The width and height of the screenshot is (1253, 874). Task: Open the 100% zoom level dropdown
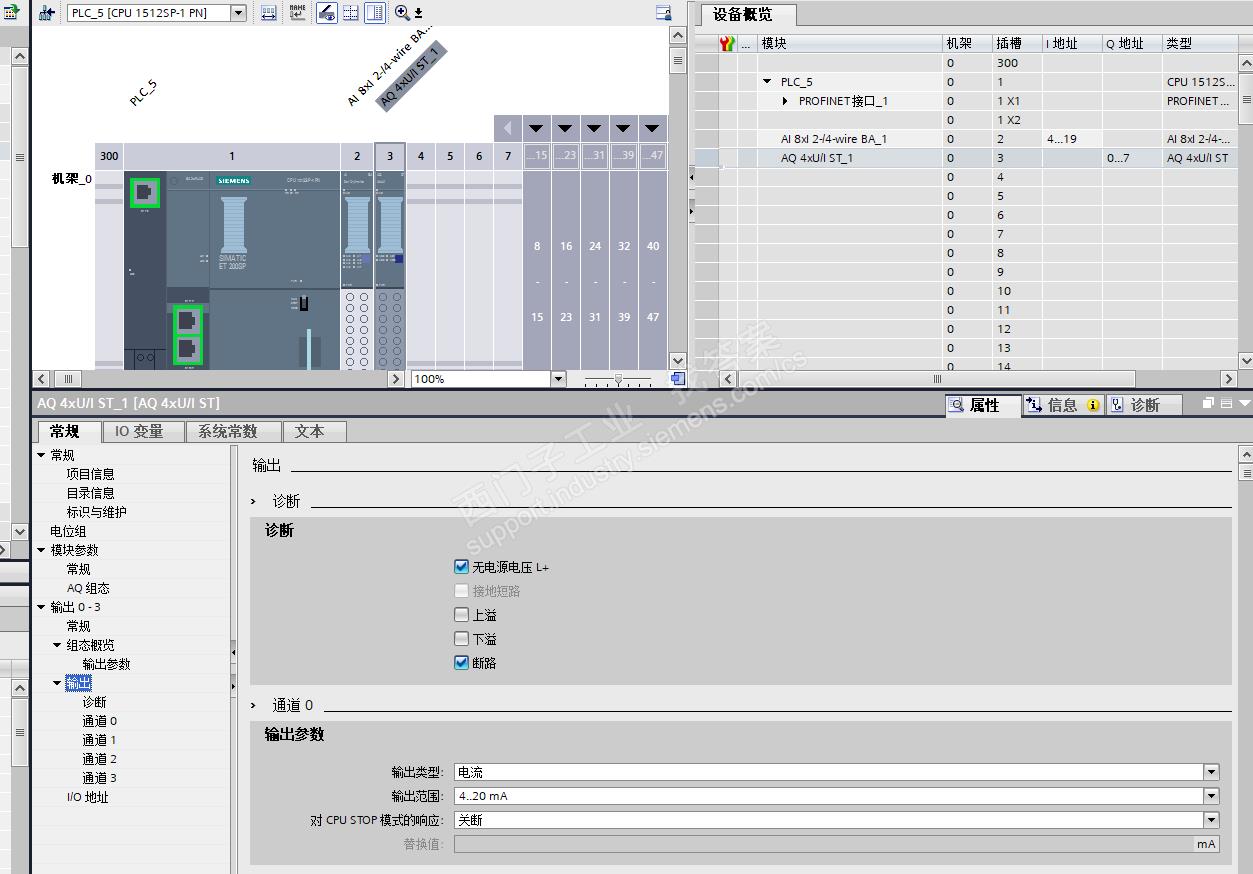point(558,379)
